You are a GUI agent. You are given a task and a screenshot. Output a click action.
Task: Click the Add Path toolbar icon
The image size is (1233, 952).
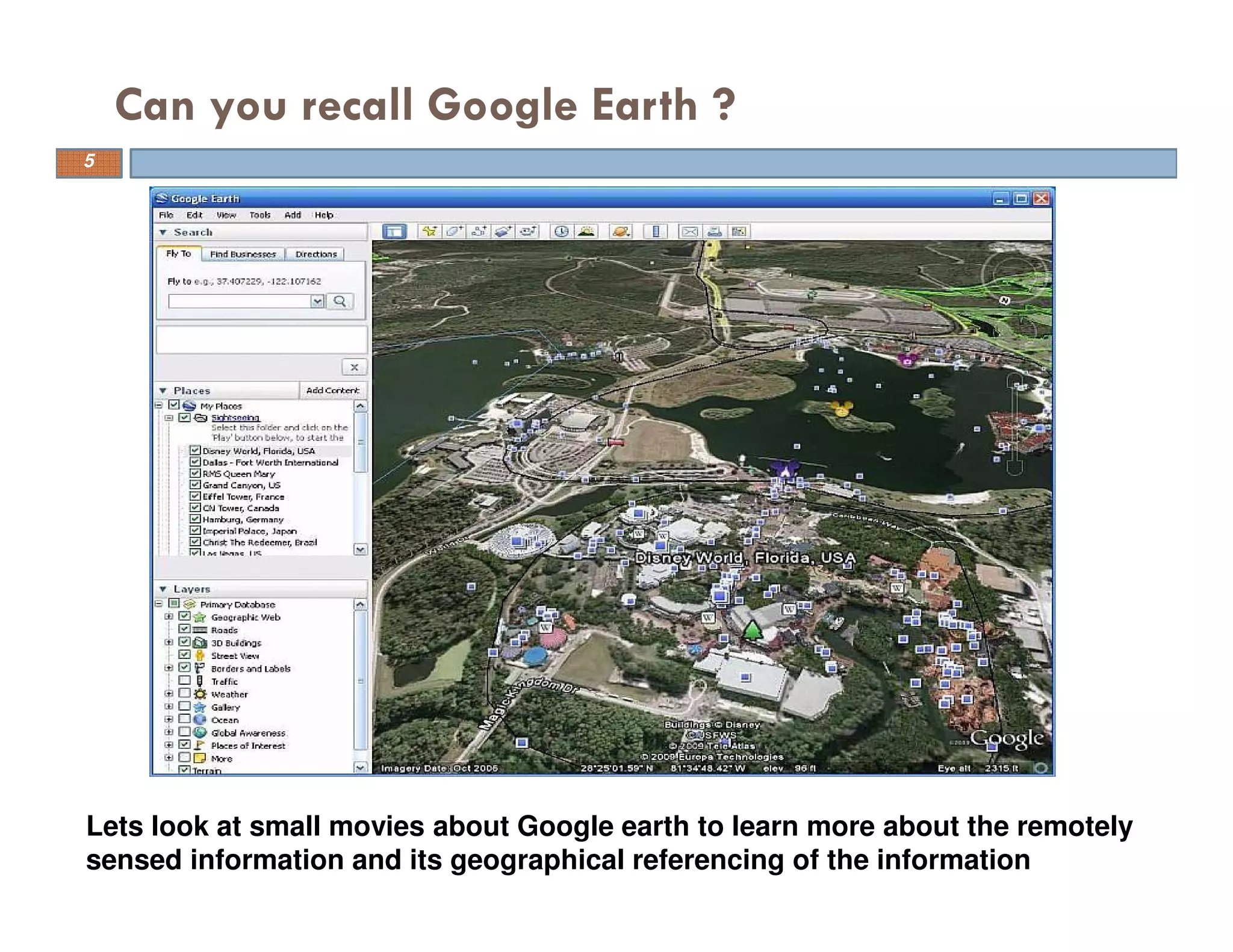[x=479, y=232]
